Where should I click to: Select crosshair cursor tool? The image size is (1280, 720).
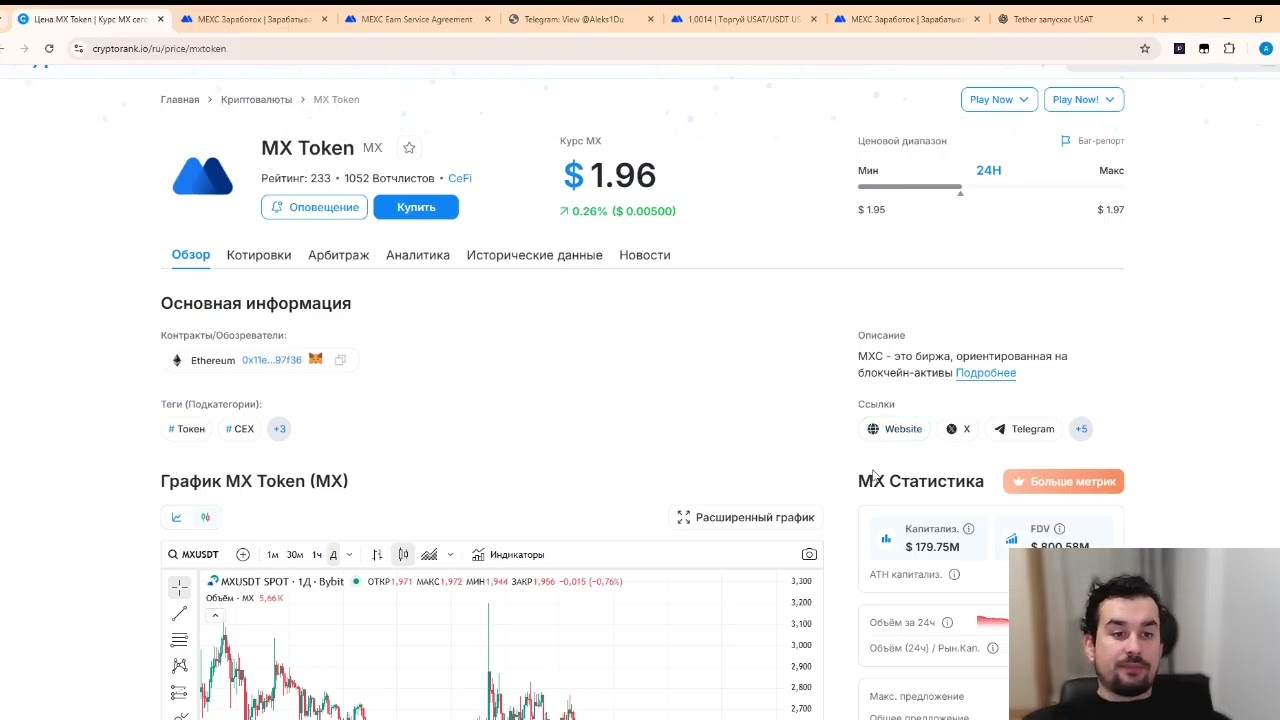[x=179, y=587]
